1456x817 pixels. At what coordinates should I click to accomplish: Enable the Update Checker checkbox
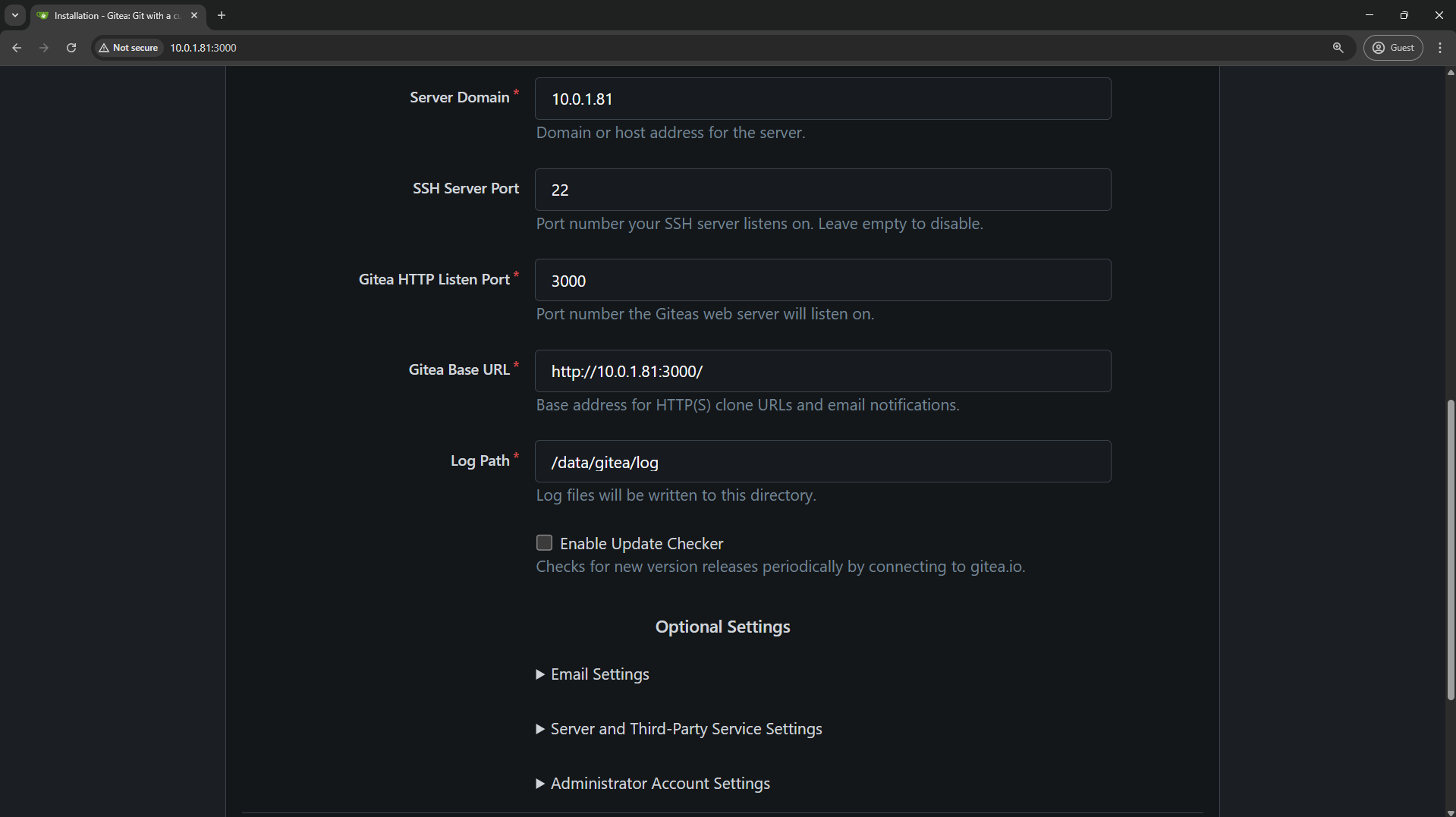tap(544, 542)
